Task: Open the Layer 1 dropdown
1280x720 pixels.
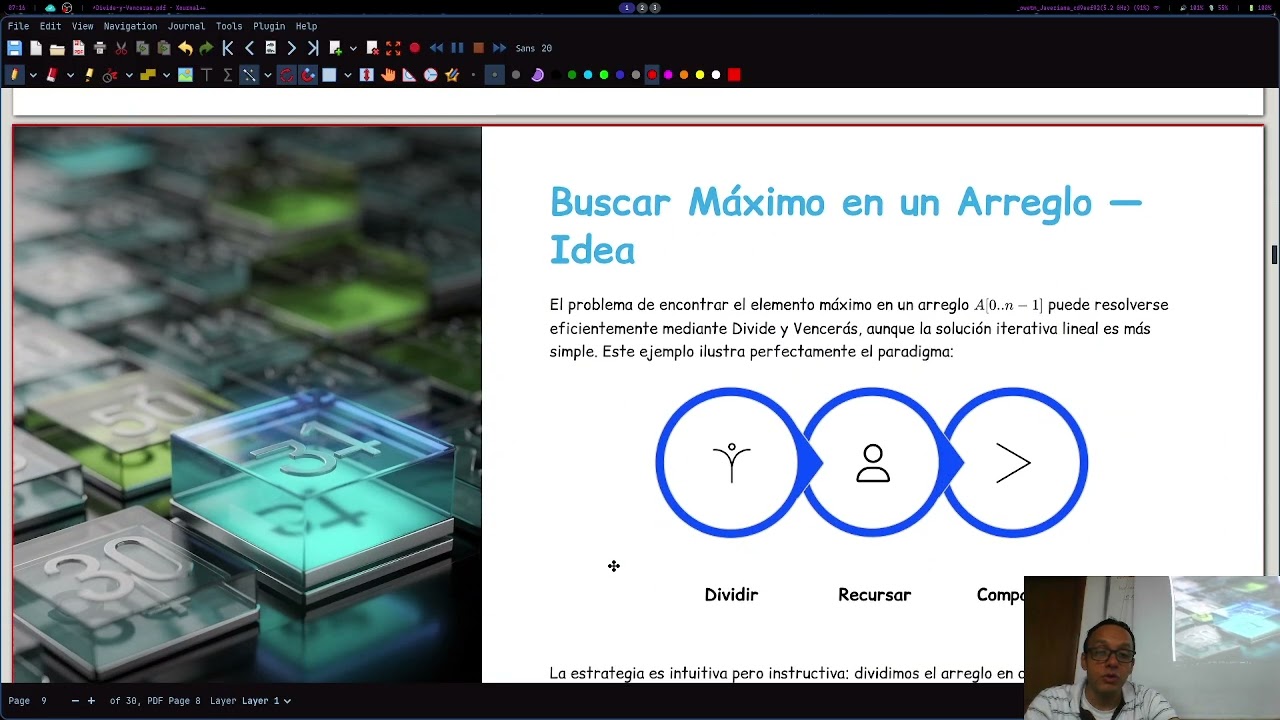Action: pos(266,701)
